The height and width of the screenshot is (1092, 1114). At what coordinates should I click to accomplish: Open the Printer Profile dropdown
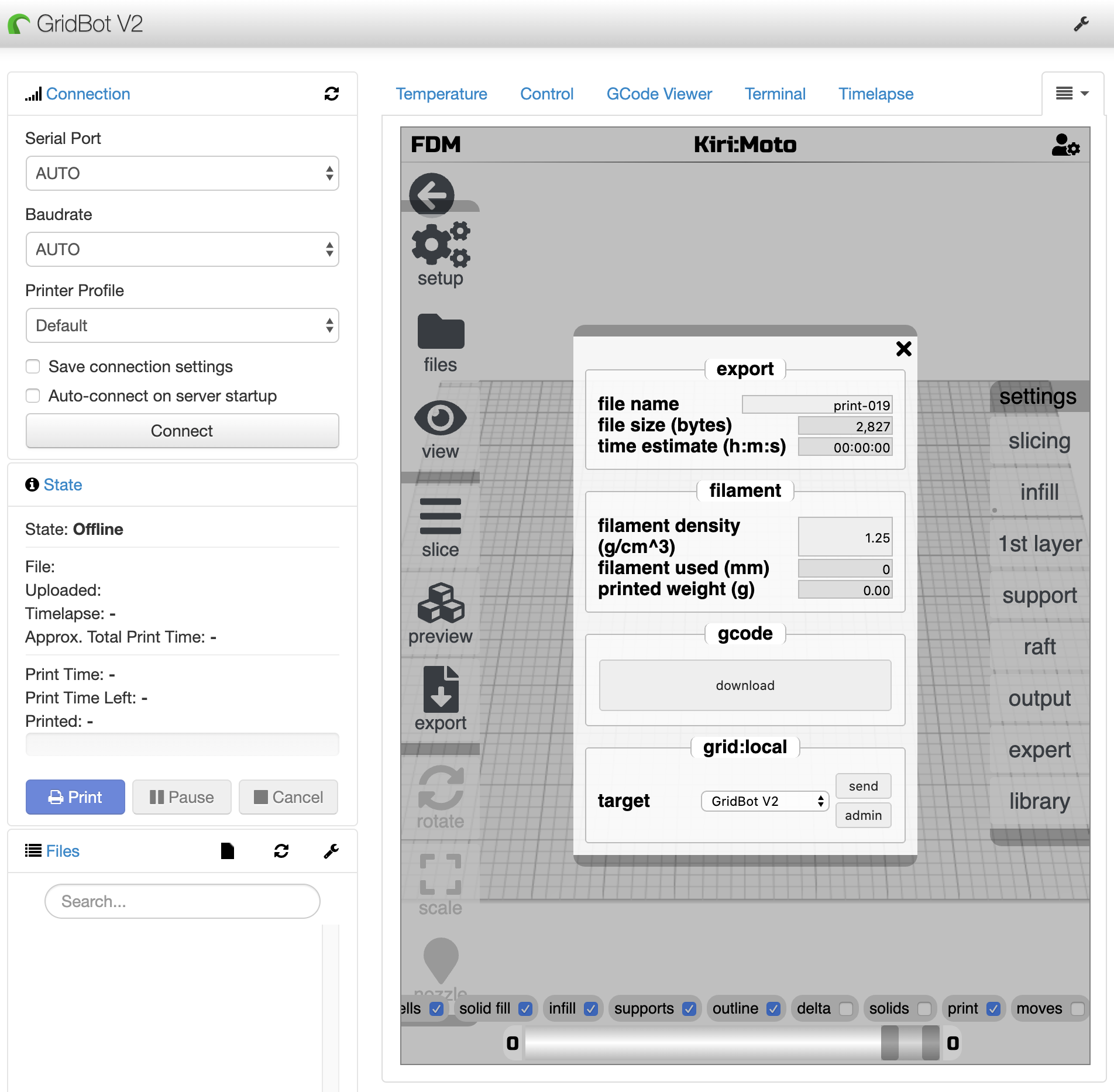[183, 325]
